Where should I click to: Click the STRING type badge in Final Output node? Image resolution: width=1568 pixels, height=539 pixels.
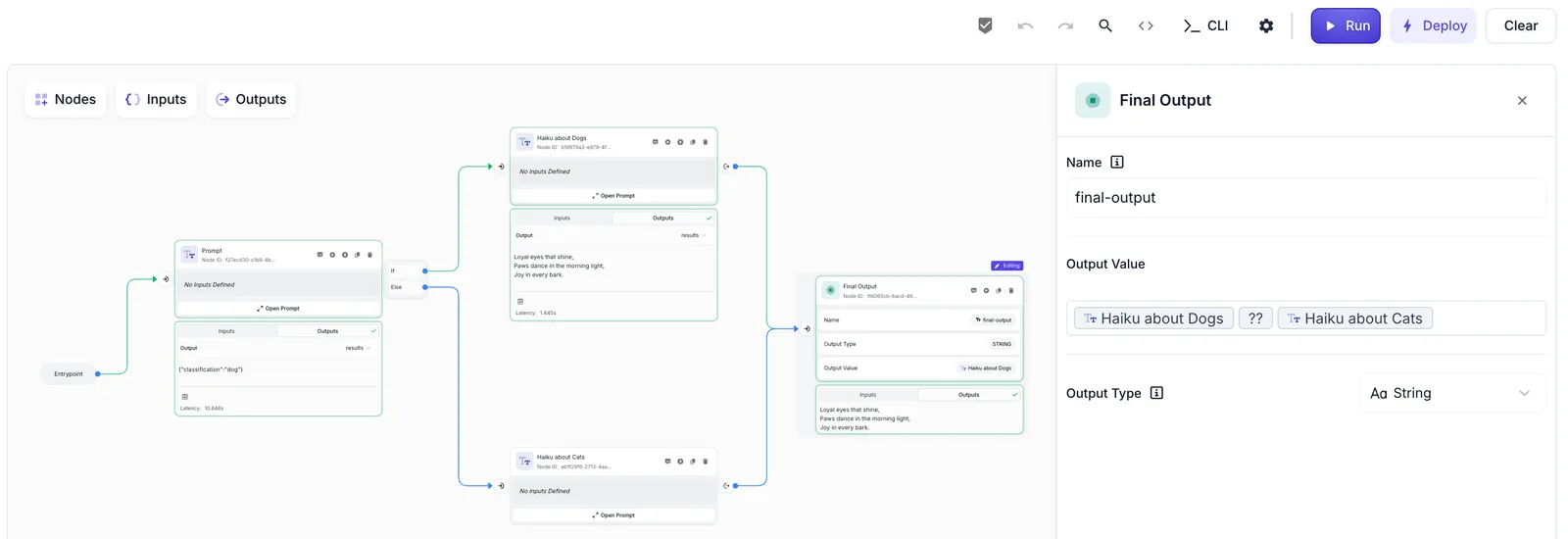coord(1002,344)
